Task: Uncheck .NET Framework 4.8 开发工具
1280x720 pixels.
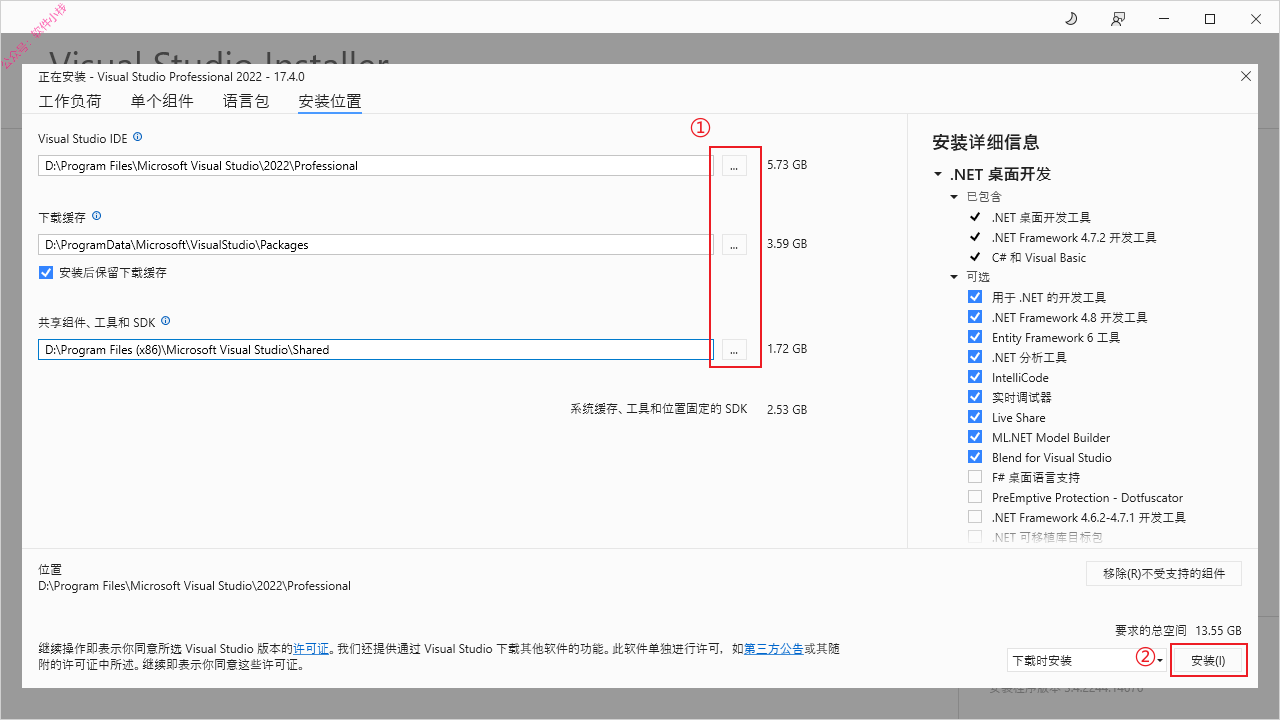Action: (975, 317)
